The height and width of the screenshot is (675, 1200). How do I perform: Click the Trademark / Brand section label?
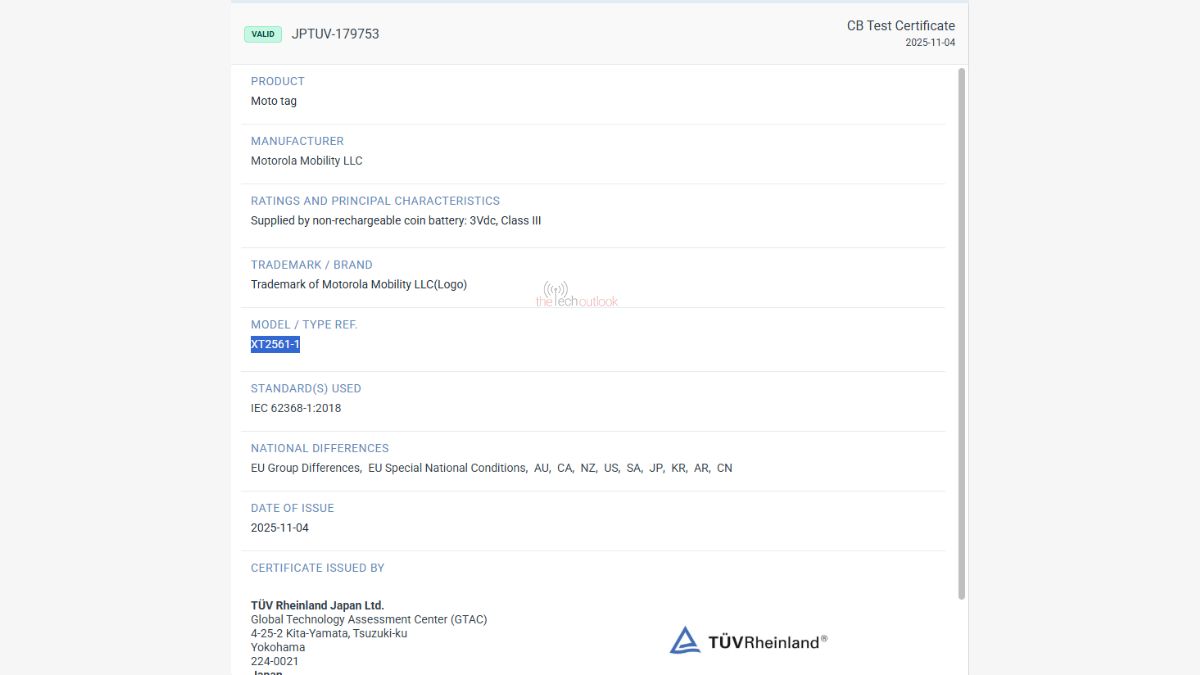click(311, 265)
